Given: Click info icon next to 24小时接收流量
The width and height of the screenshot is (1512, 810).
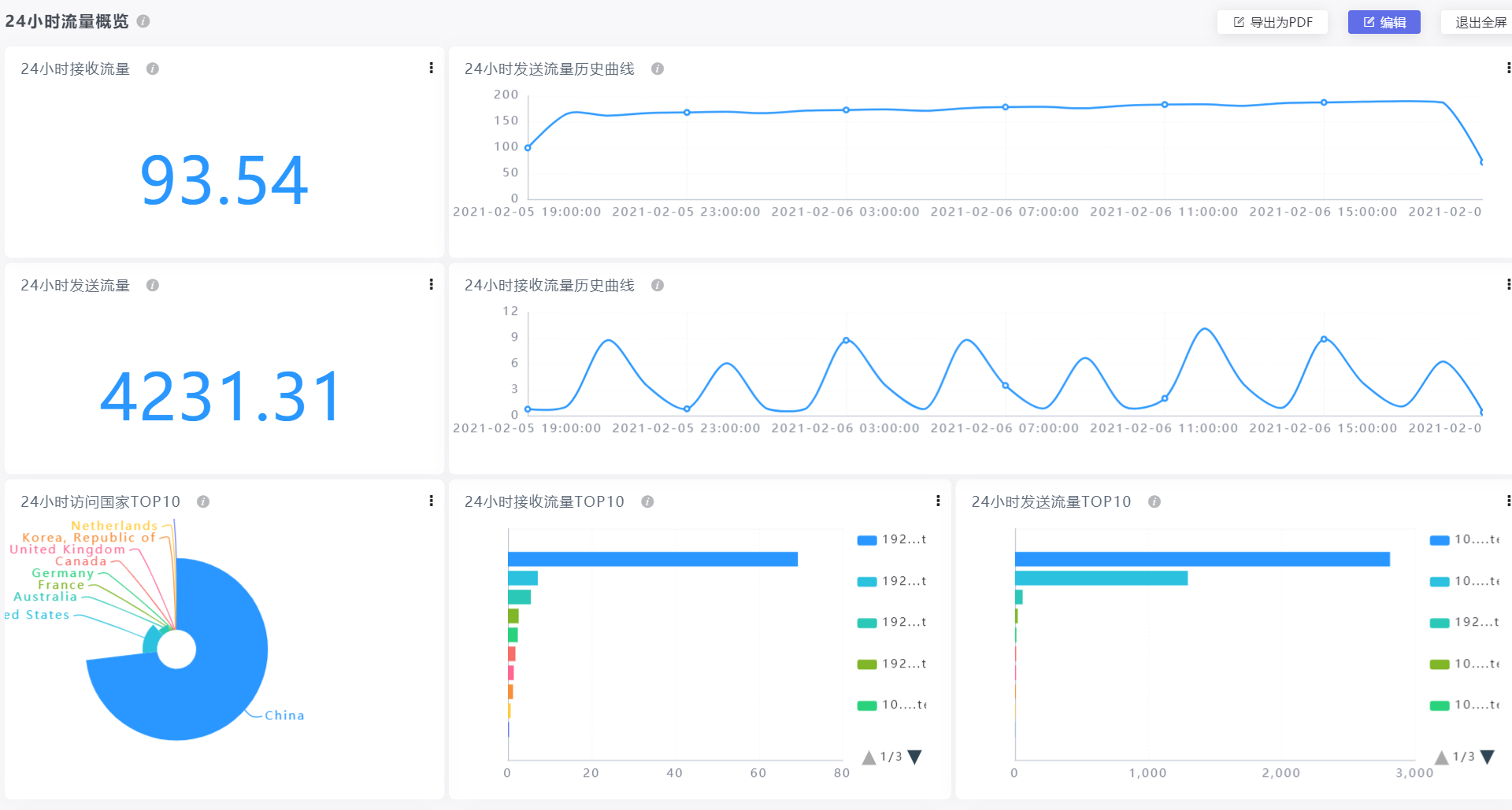Looking at the screenshot, I should (x=153, y=68).
